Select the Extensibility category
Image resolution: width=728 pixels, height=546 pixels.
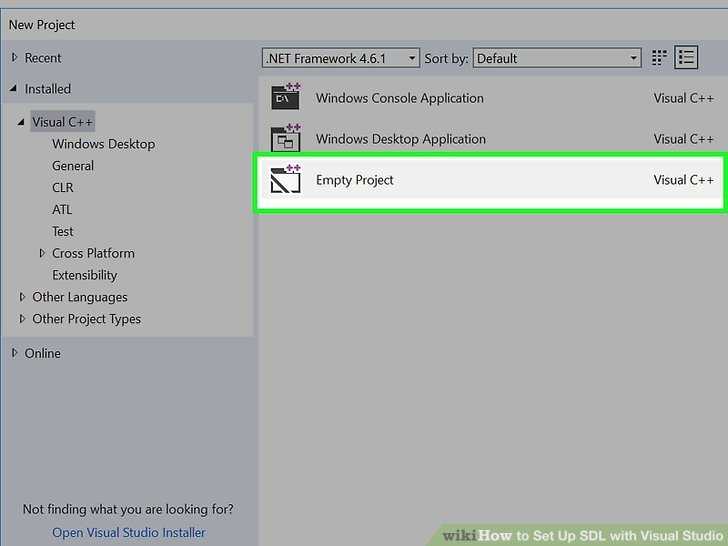pos(84,275)
